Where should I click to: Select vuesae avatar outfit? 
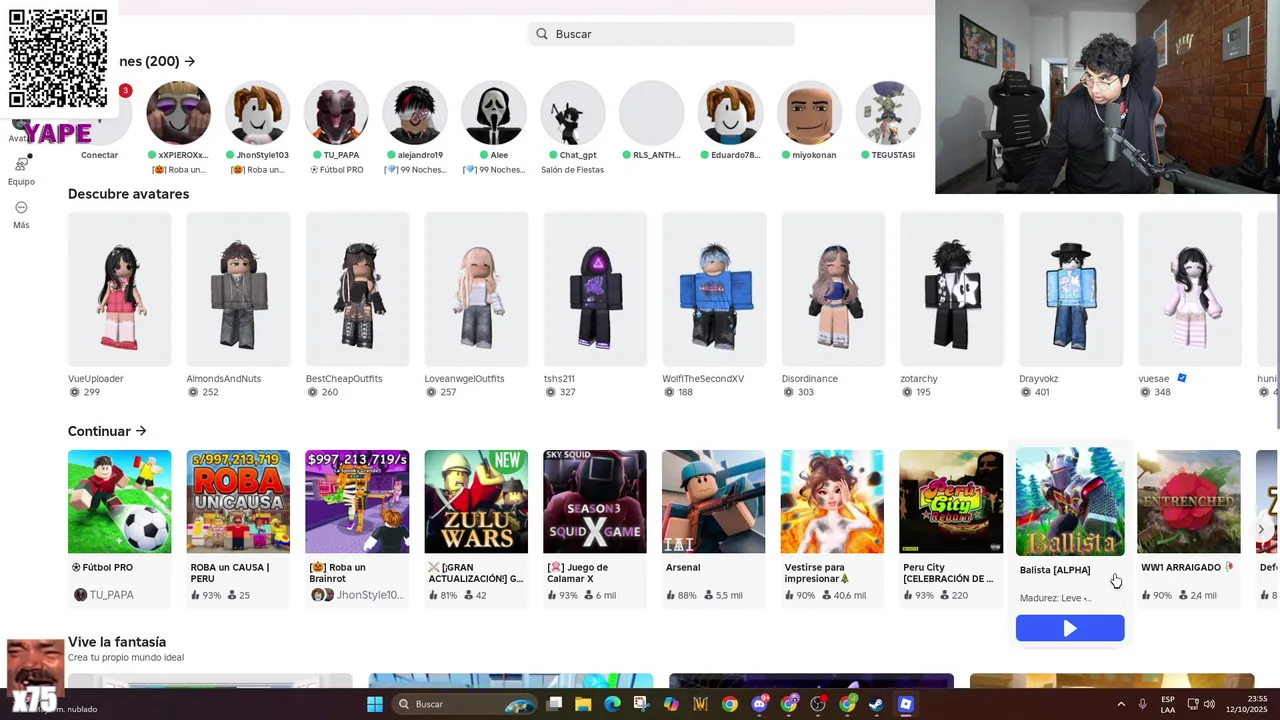pyautogui.click(x=1190, y=289)
